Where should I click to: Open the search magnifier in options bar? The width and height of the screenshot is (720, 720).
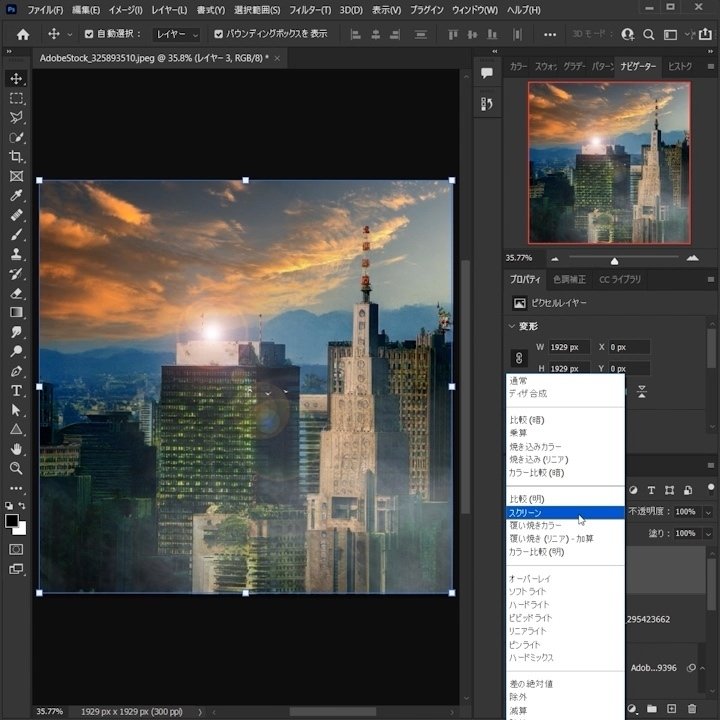coord(648,34)
